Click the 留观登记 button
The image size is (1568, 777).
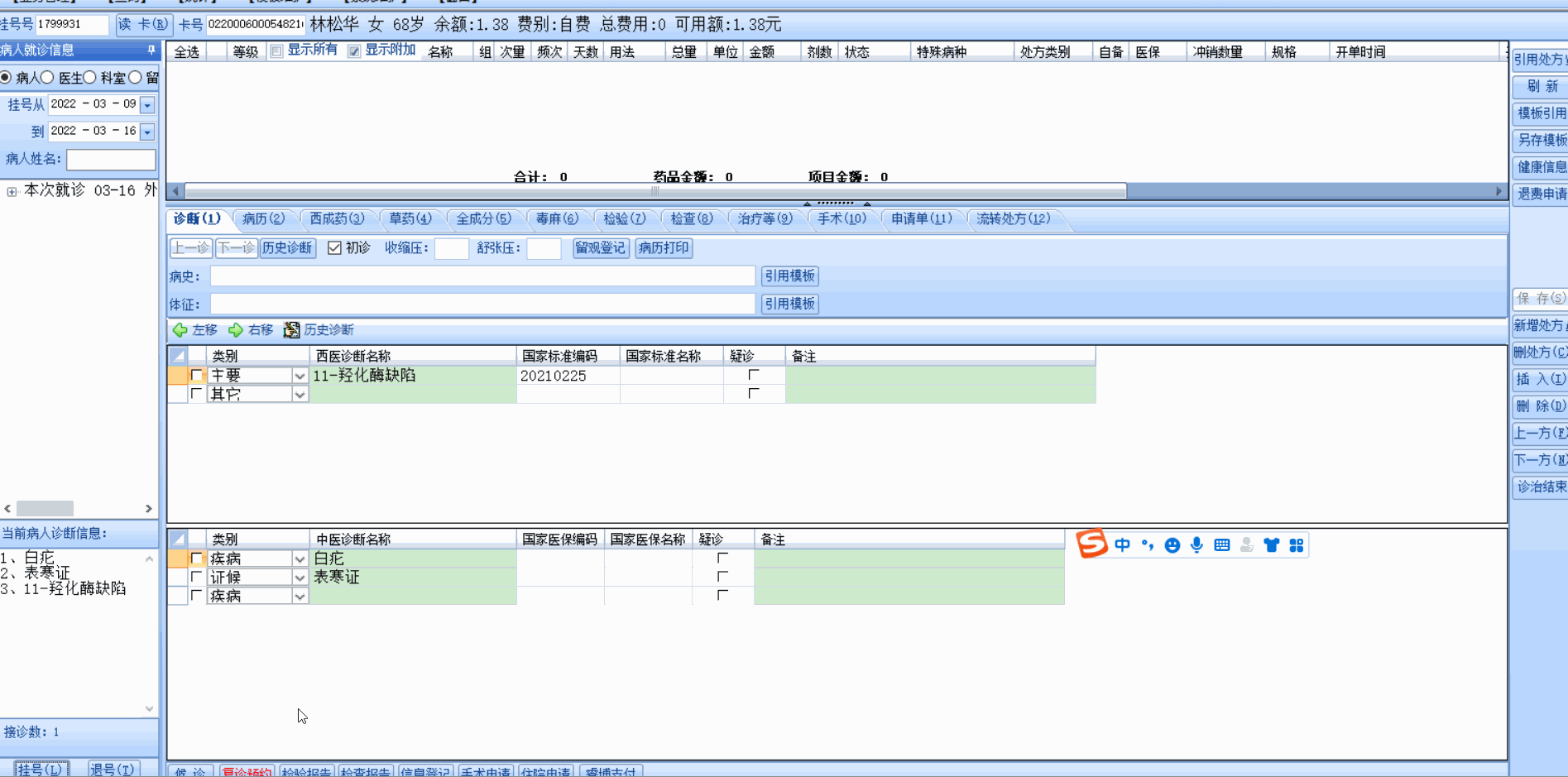[x=601, y=248]
